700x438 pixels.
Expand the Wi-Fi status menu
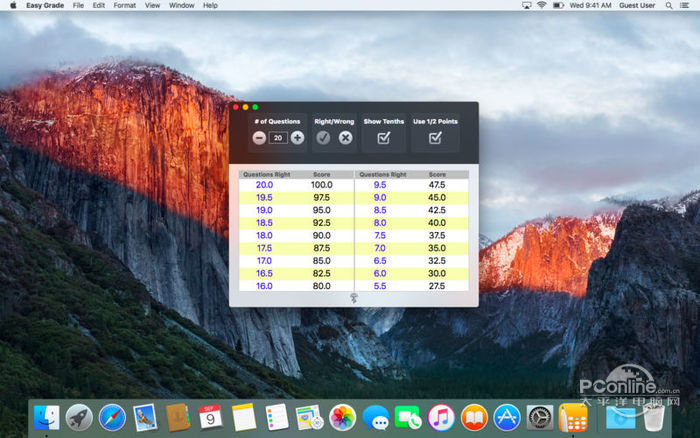(542, 5)
